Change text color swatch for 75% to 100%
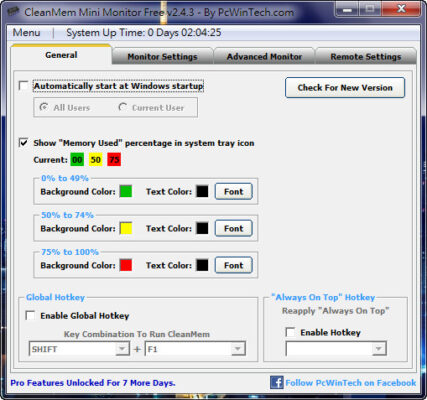The height and width of the screenshot is (400, 427). coord(202,265)
